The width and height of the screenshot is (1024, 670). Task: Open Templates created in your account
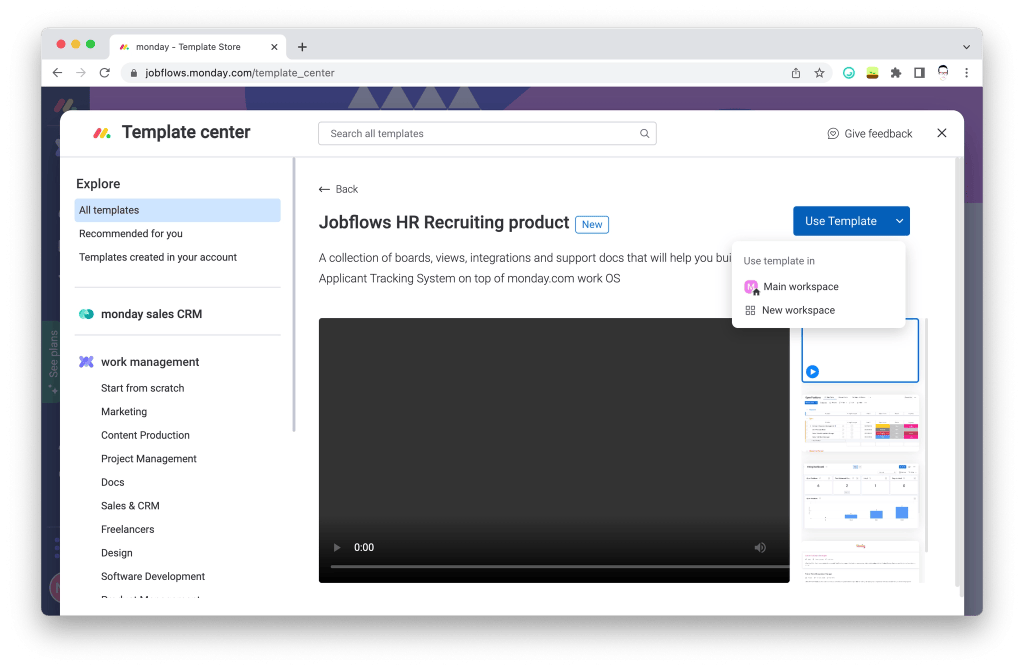click(158, 257)
